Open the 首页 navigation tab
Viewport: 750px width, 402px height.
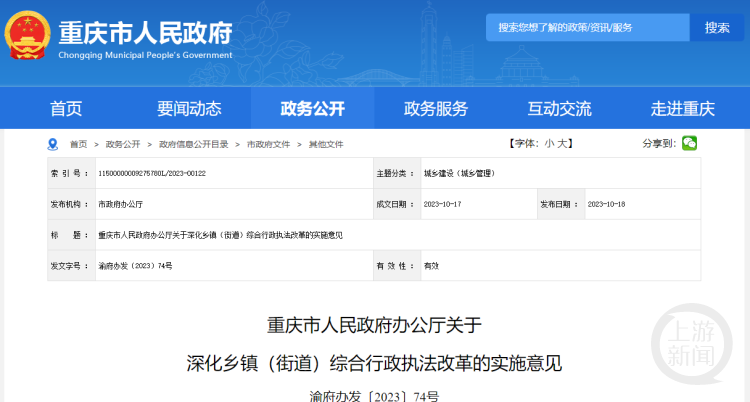tap(66, 109)
